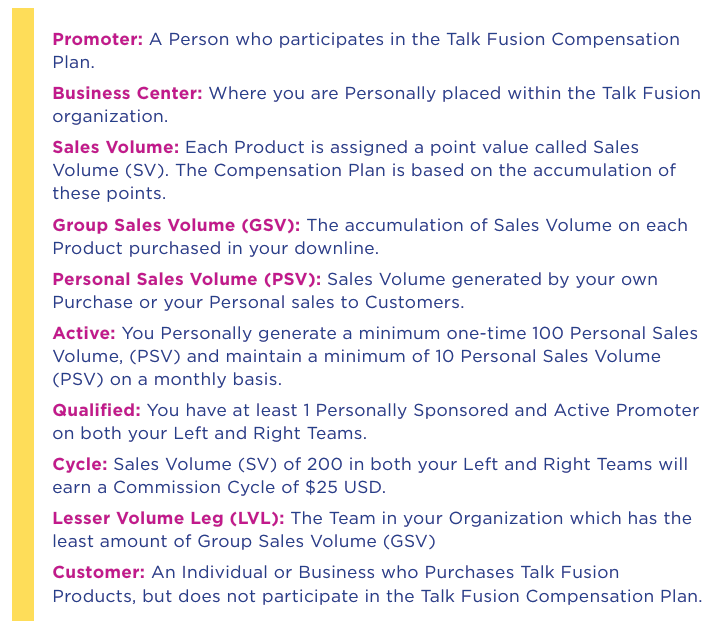Select the "Personal Sales Volume (PSV):" heading

click(x=187, y=279)
